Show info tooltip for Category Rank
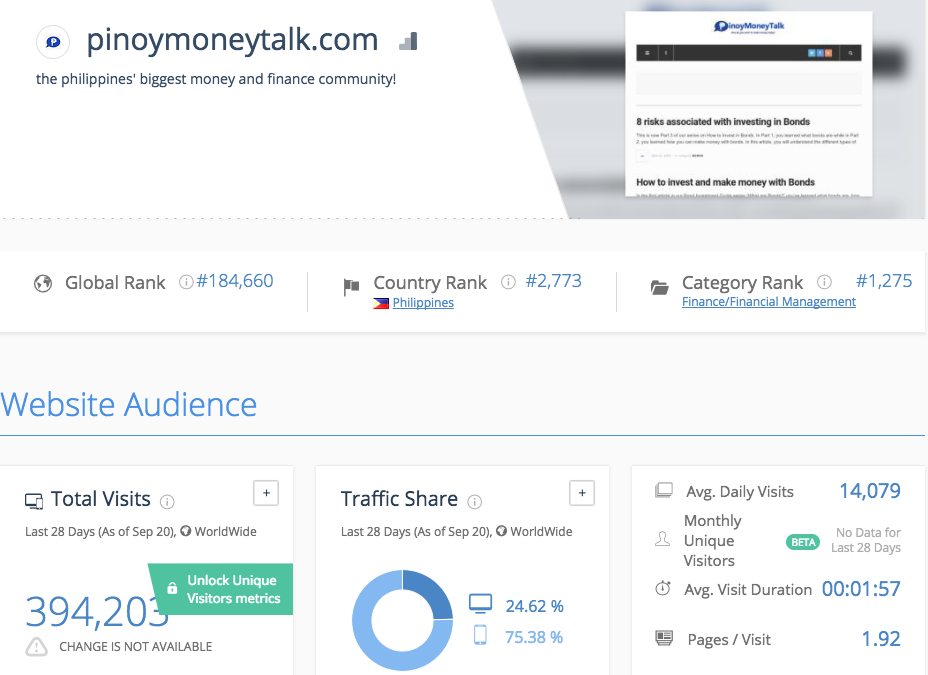Image resolution: width=928 pixels, height=675 pixels. point(824,282)
